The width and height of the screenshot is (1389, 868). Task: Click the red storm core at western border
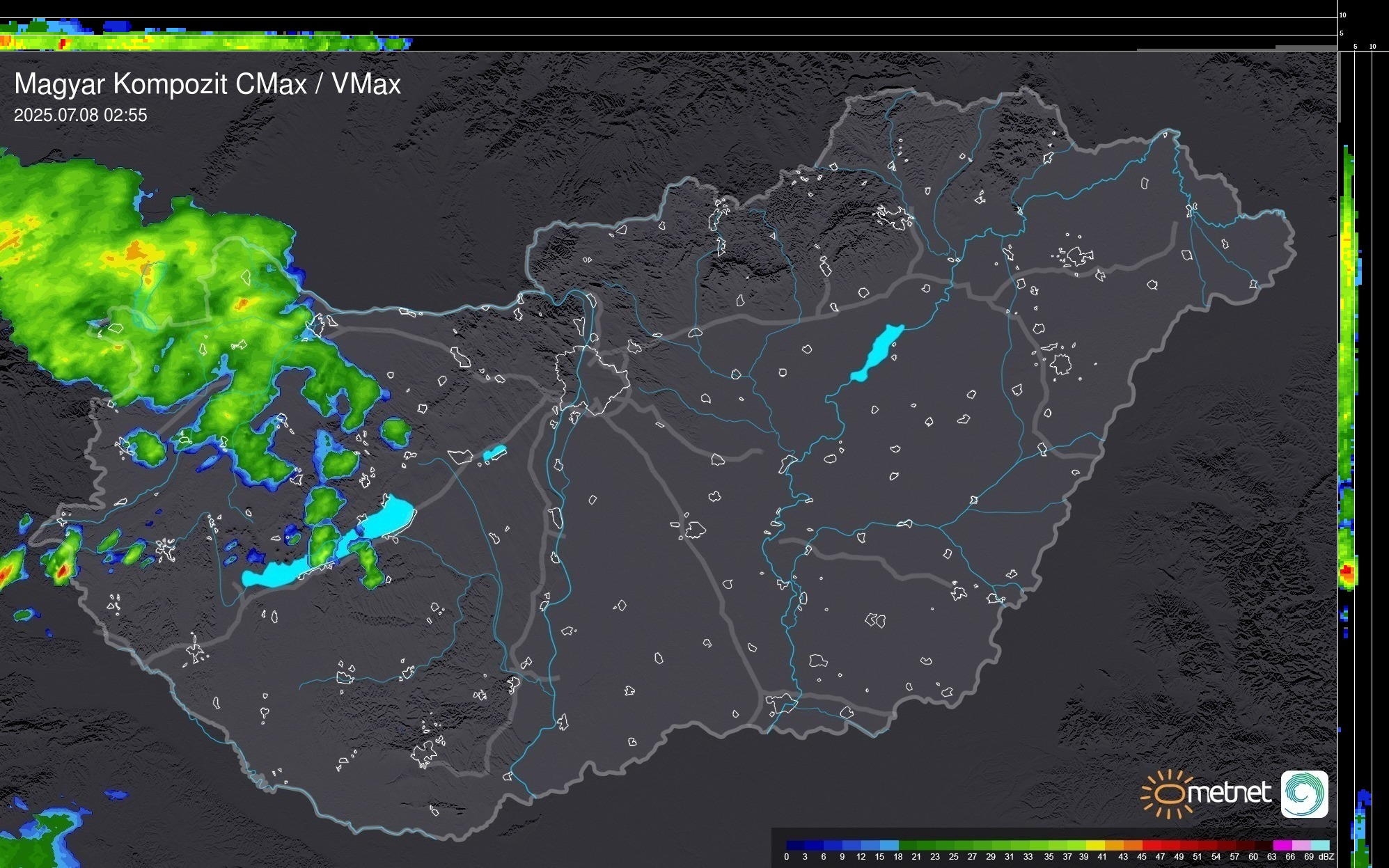pyautogui.click(x=62, y=571)
